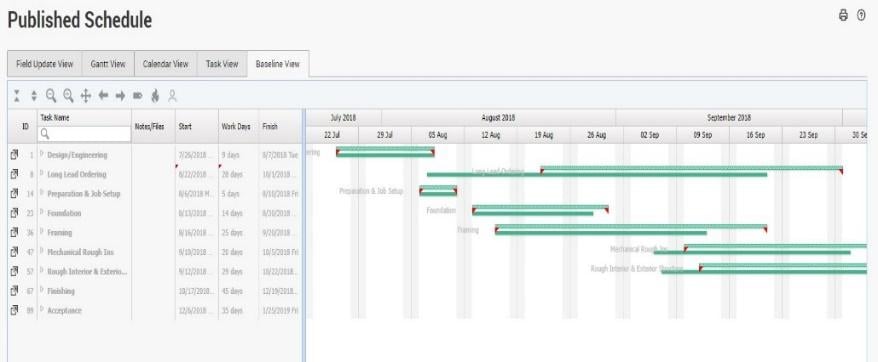The height and width of the screenshot is (362, 878).
Task: Expand the Foundation task group
Action: coord(41,213)
